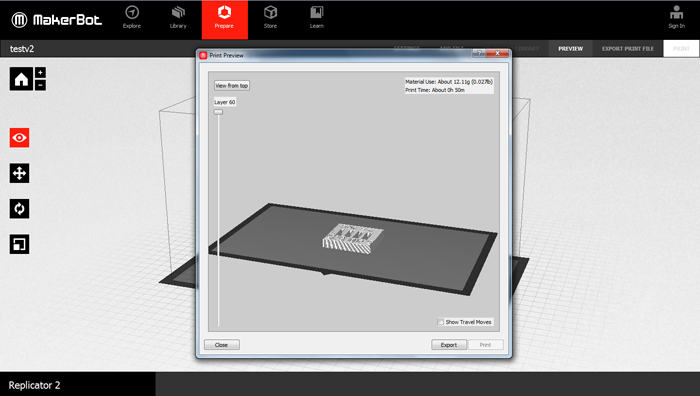The width and height of the screenshot is (700, 396).
Task: Select the Move tool
Action: click(x=19, y=173)
